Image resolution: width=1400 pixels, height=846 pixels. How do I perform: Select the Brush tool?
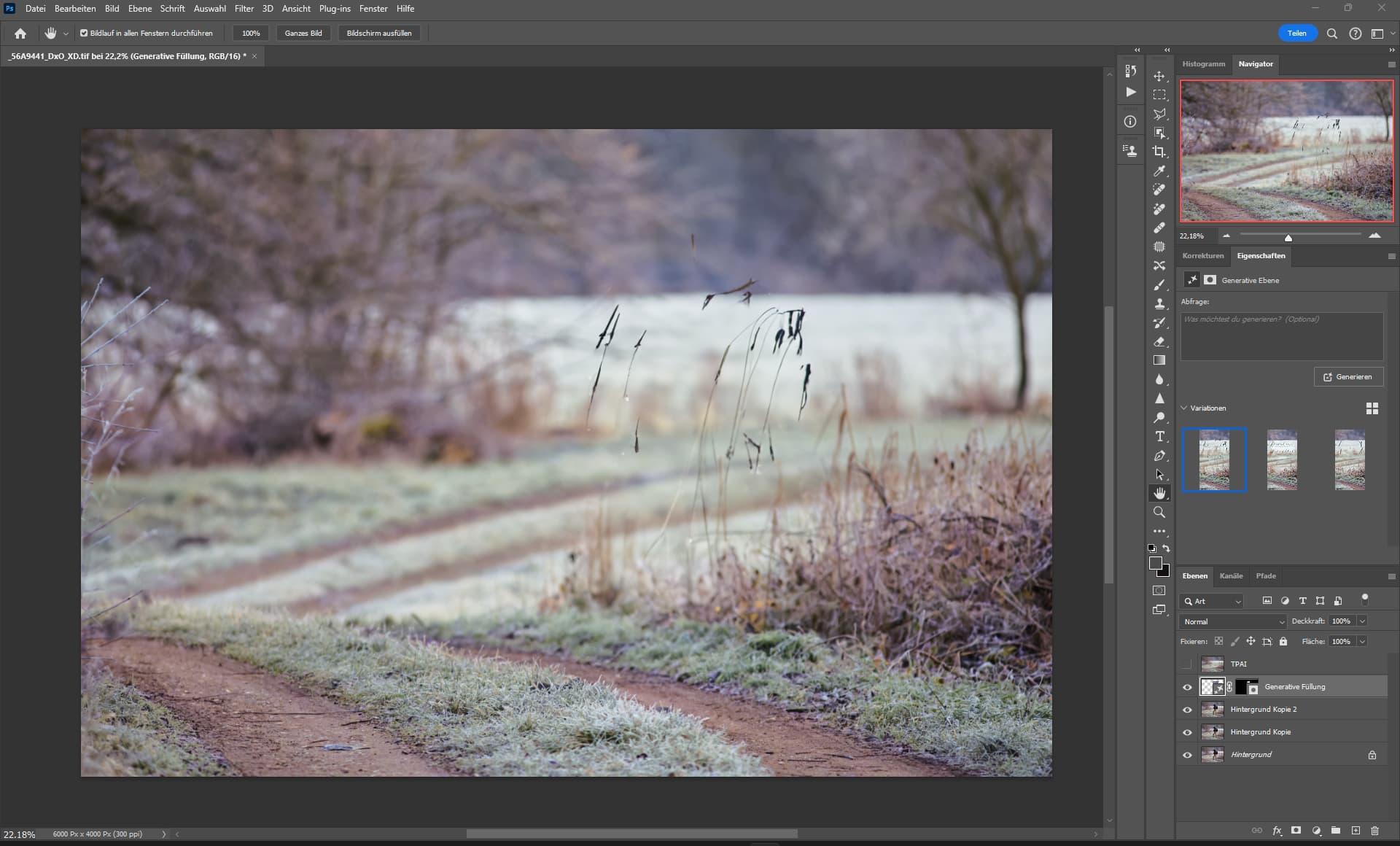point(1159,284)
